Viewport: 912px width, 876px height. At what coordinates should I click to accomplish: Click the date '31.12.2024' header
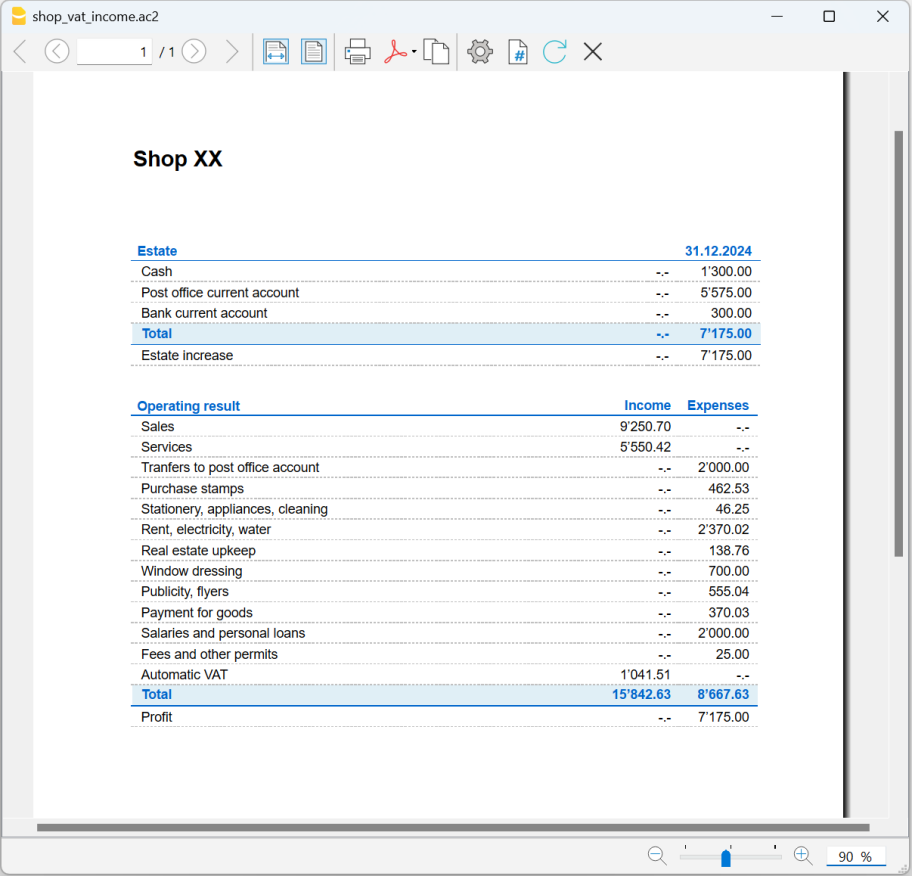pyautogui.click(x=718, y=251)
